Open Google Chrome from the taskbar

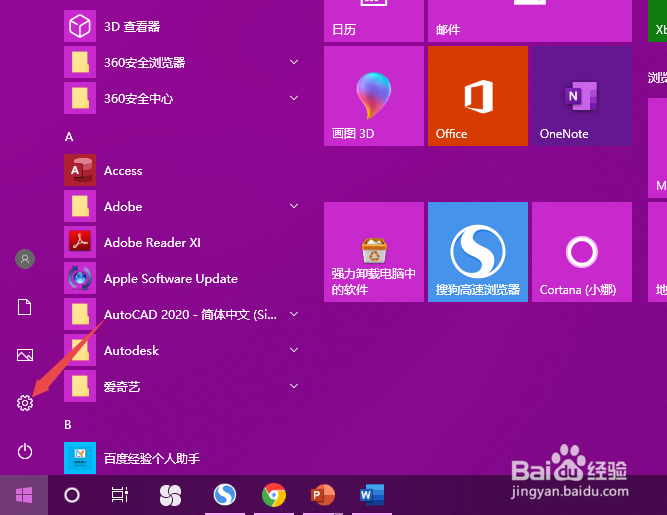point(274,495)
